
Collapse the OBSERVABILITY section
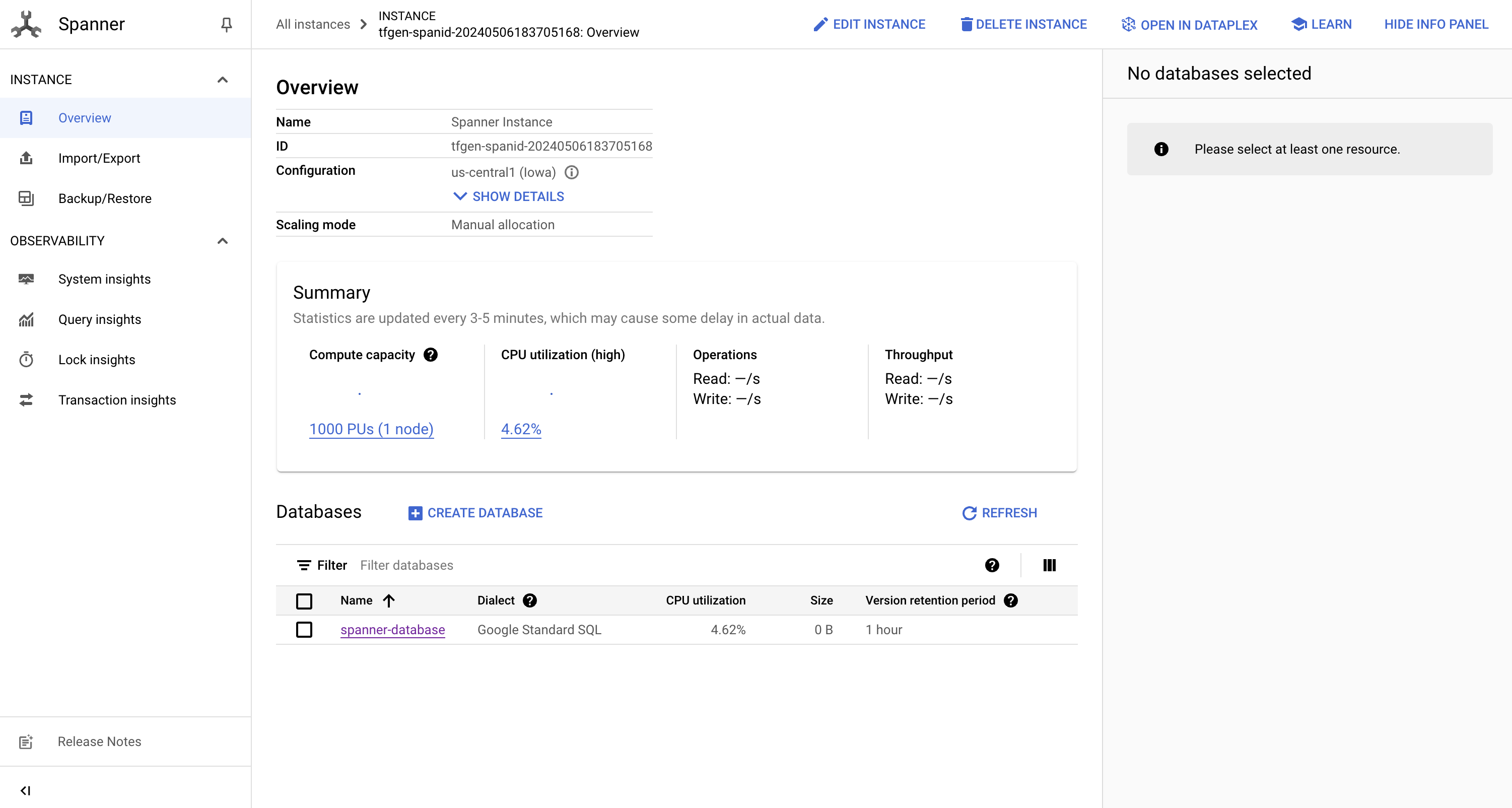[x=223, y=241]
